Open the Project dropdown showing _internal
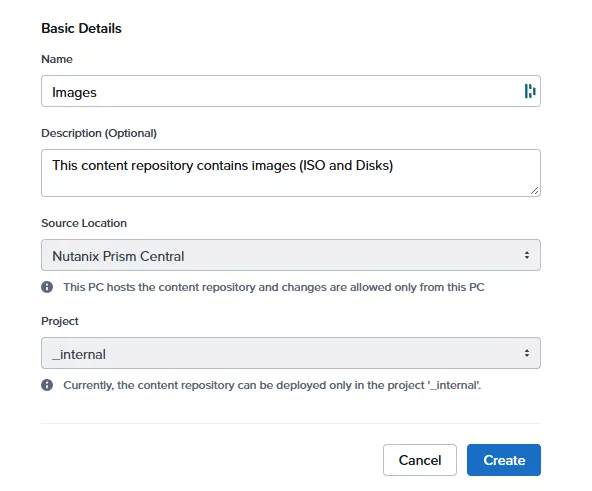 click(x=291, y=353)
